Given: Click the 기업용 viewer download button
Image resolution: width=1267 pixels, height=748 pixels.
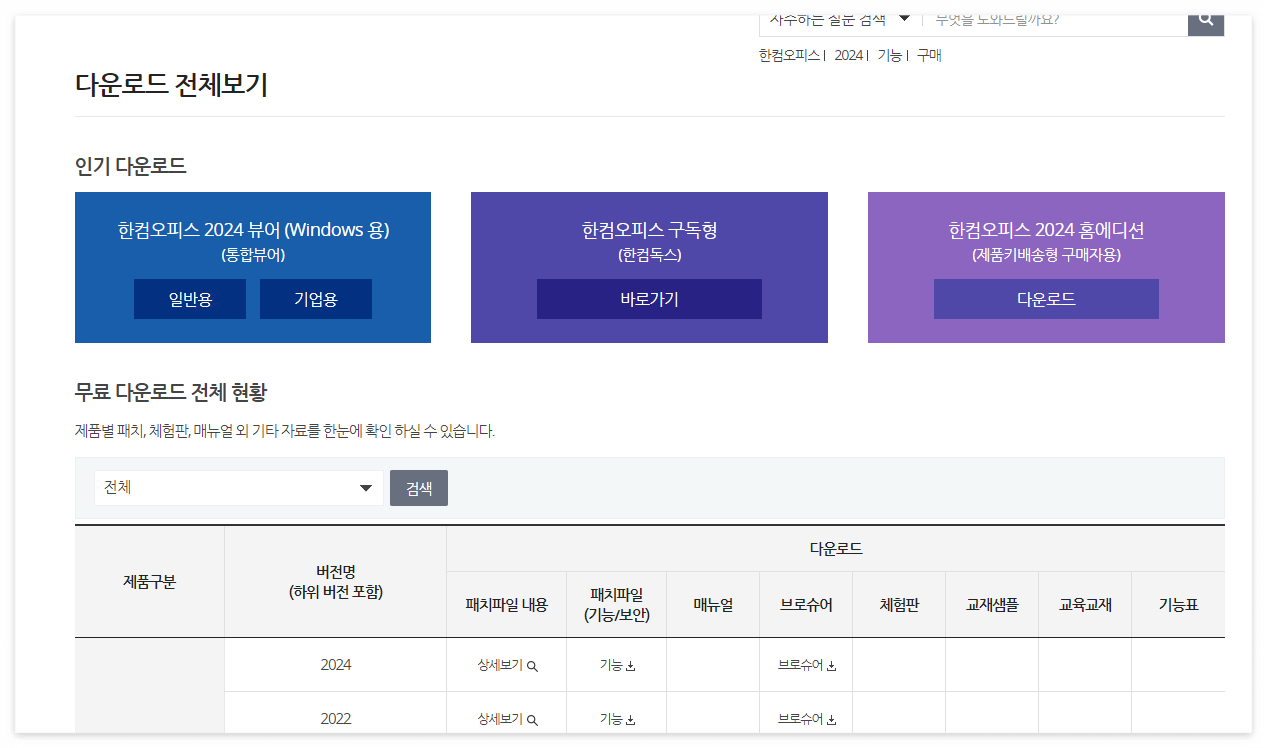Looking at the screenshot, I should click(x=315, y=298).
